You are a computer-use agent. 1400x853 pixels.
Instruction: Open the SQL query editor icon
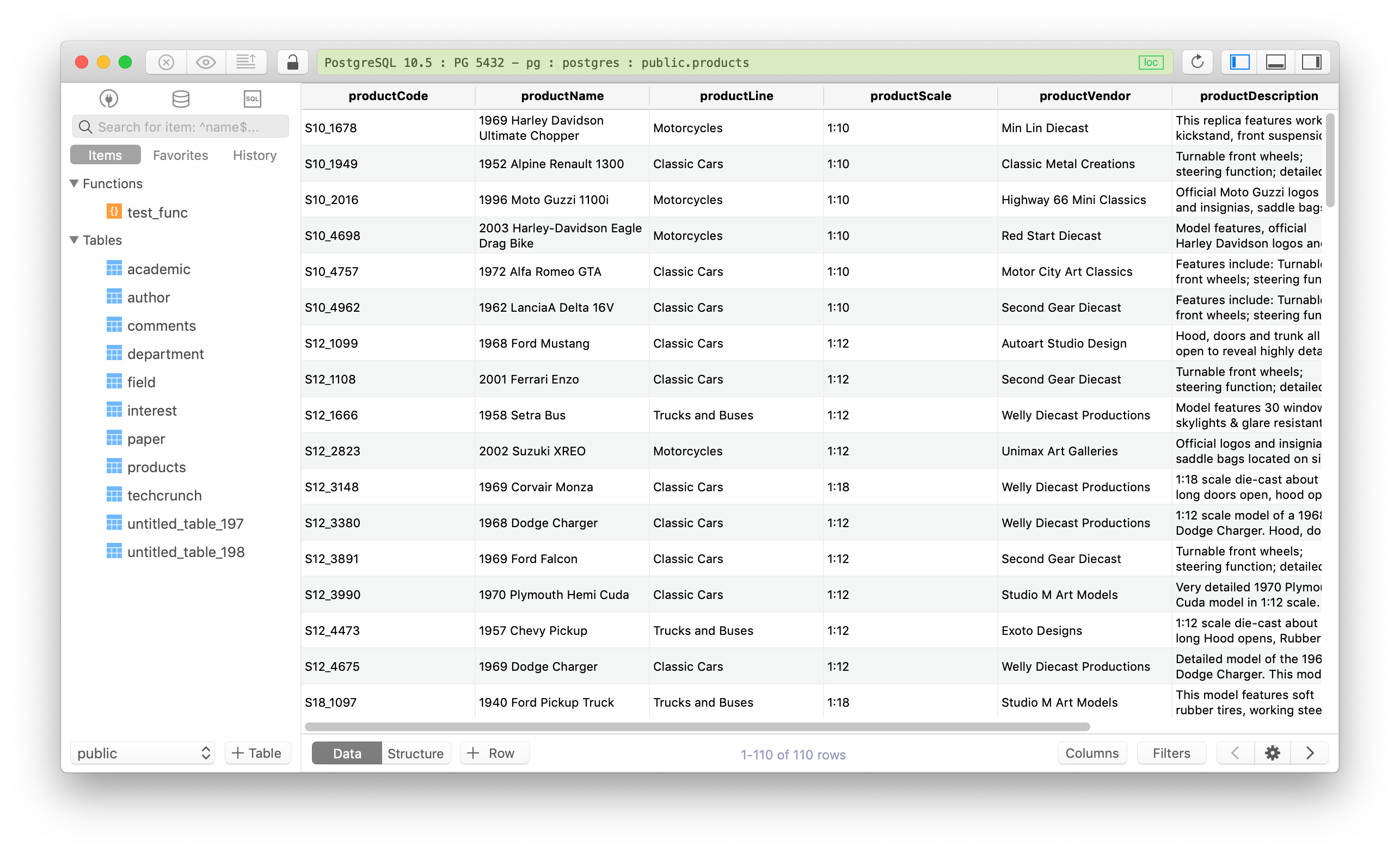[x=252, y=99]
